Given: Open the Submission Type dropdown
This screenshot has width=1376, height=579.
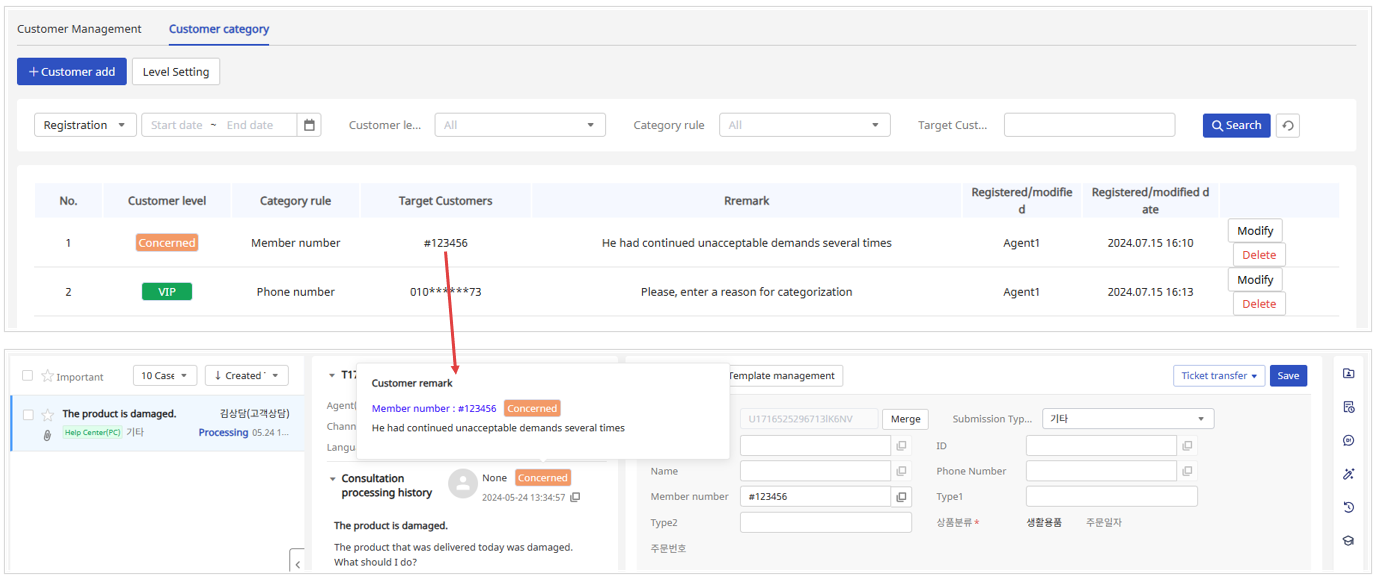Looking at the screenshot, I should pos(1128,419).
